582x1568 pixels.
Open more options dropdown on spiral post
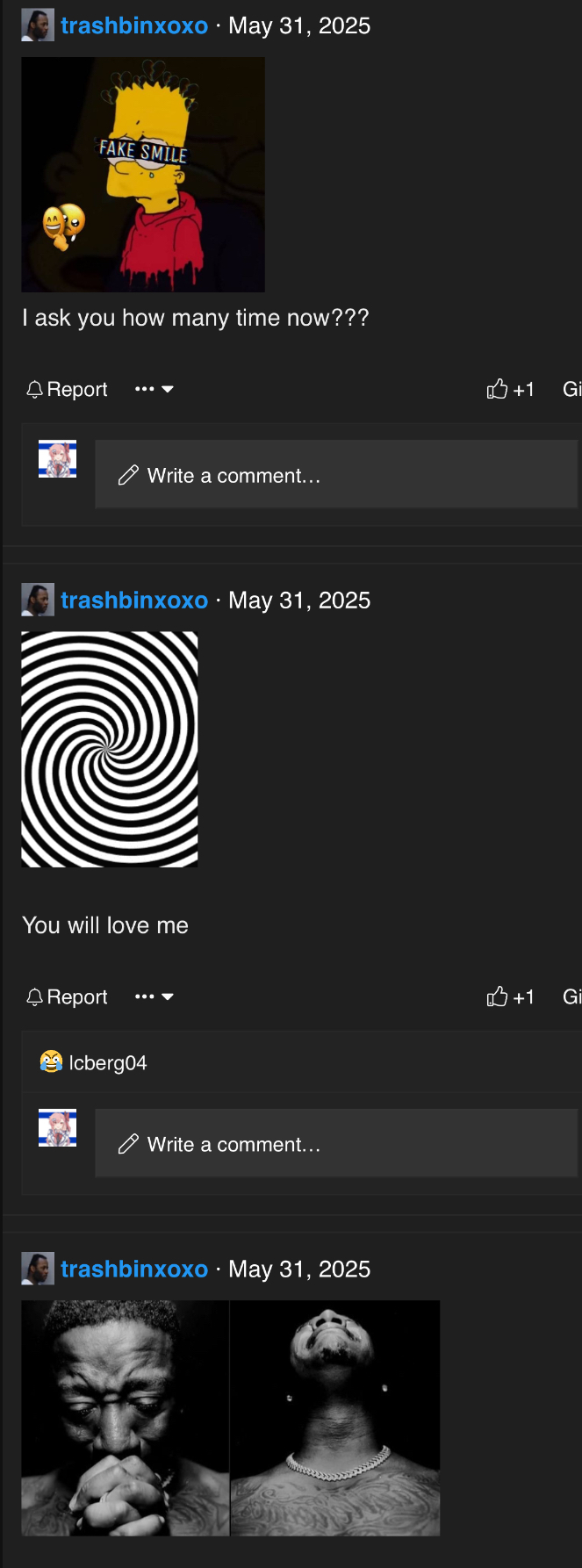pyautogui.click(x=154, y=996)
